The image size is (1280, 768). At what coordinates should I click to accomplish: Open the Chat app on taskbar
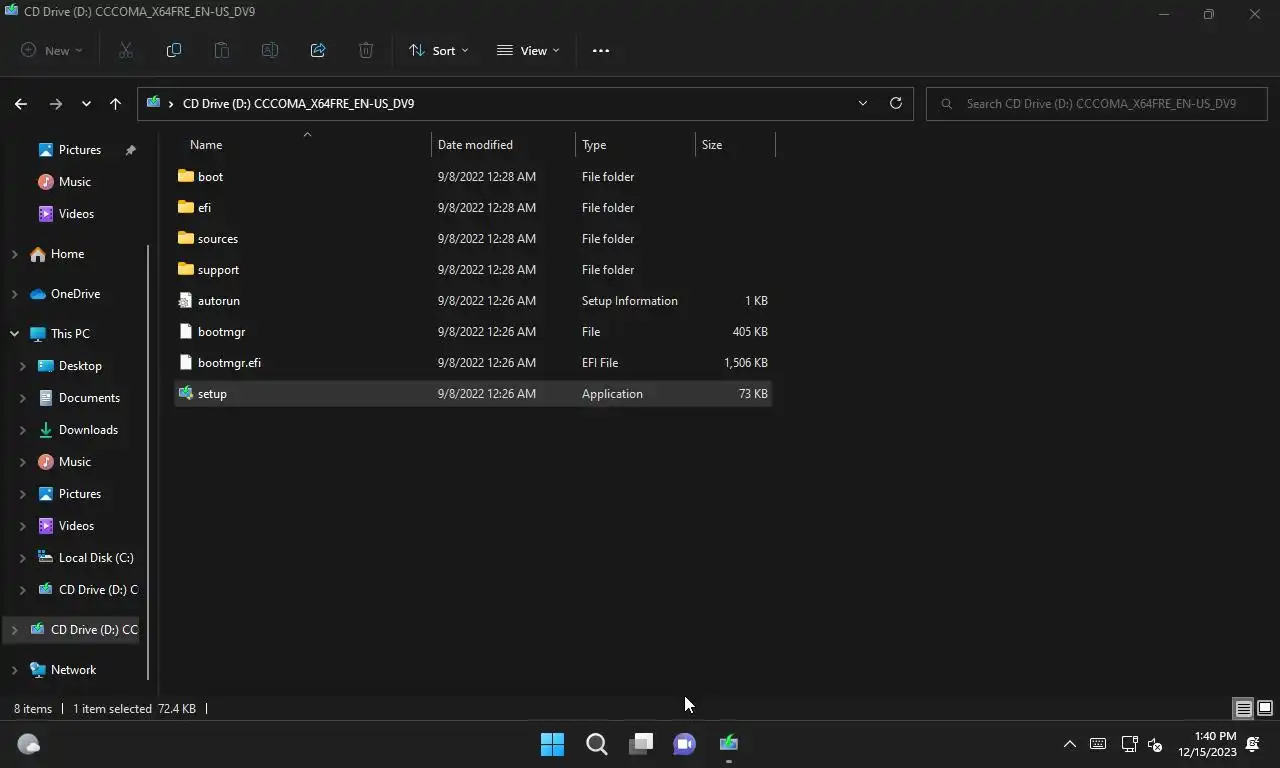[x=685, y=744]
